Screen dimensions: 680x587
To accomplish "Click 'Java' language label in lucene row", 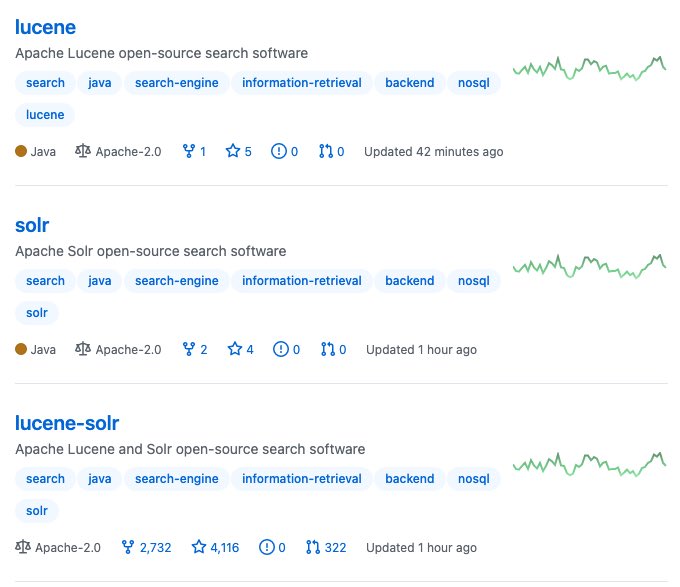I will tap(43, 152).
